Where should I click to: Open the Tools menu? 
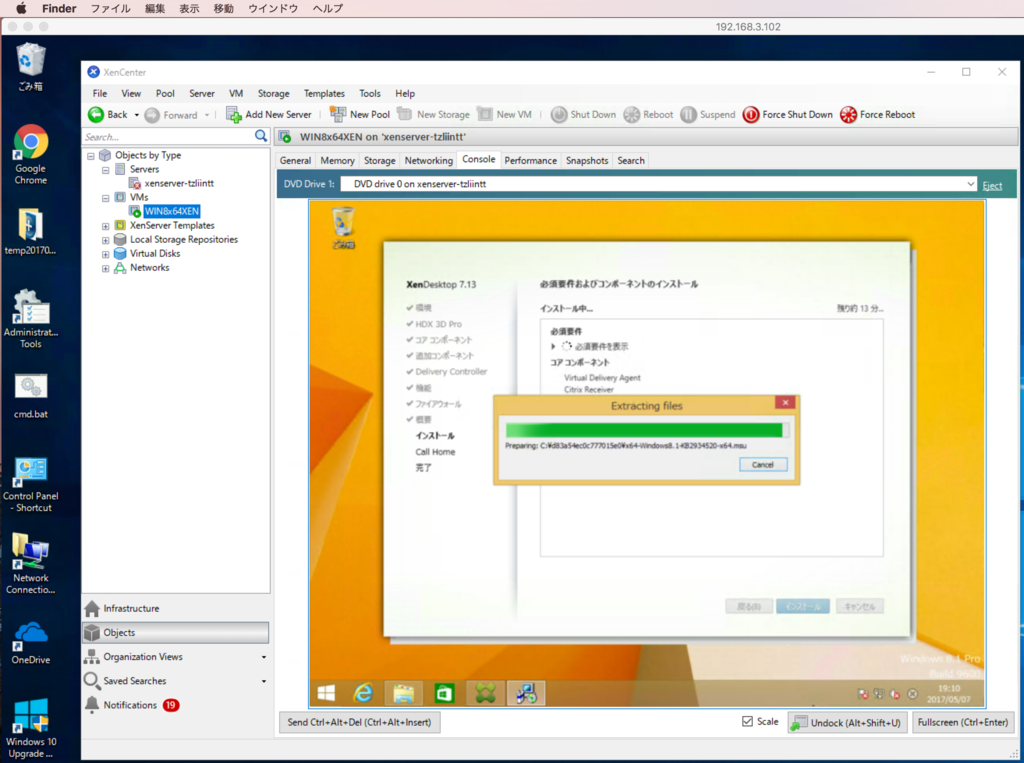click(370, 93)
